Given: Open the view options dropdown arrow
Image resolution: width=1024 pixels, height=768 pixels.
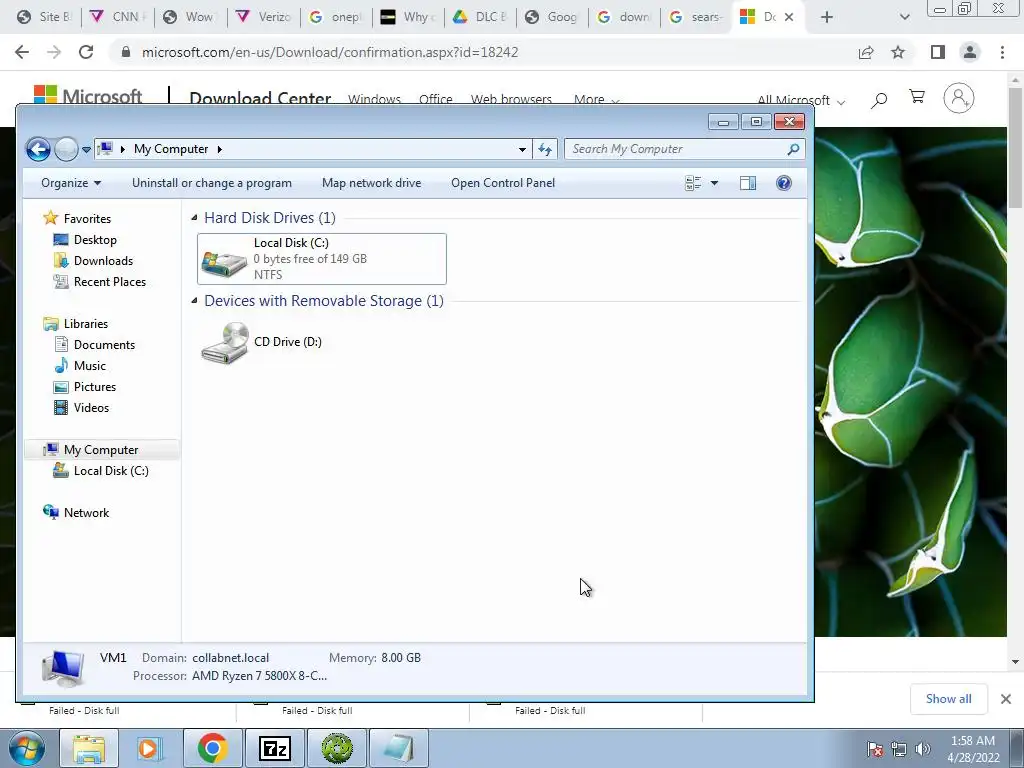Looking at the screenshot, I should coord(714,183).
